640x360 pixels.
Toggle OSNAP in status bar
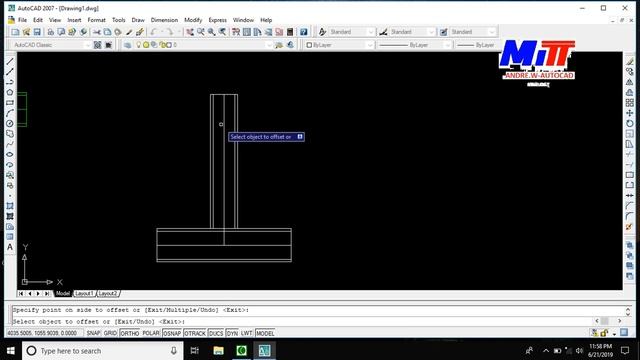point(172,333)
